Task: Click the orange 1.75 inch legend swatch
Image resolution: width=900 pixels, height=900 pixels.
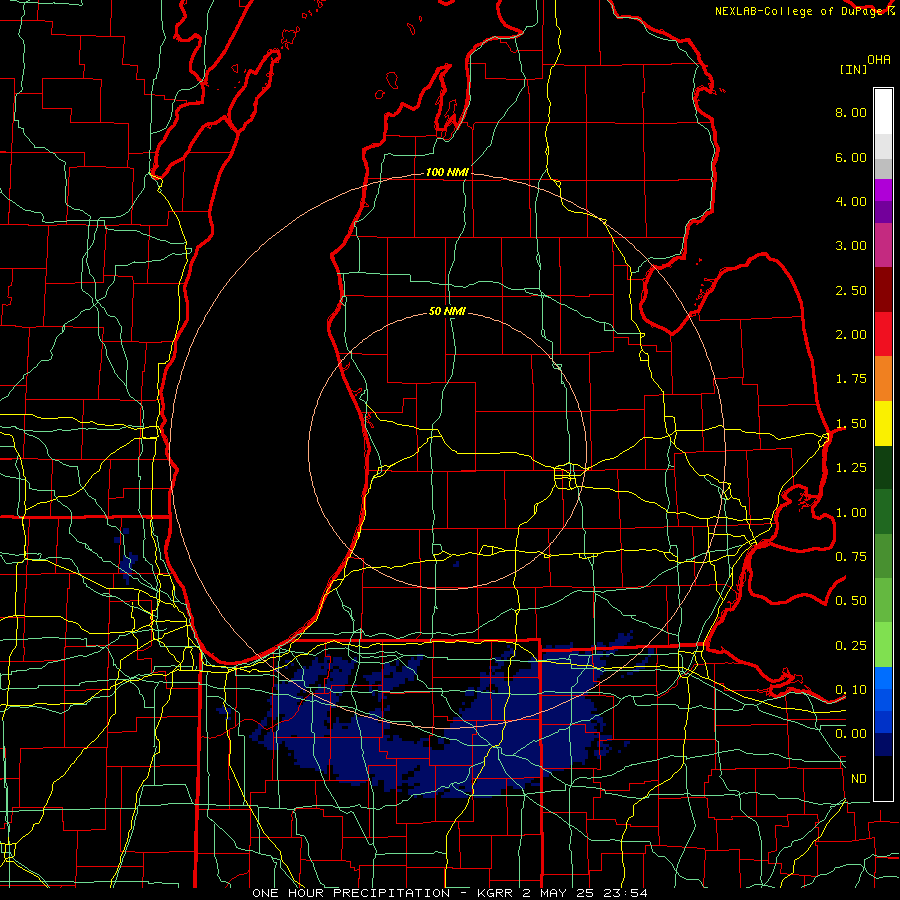Action: [x=883, y=379]
